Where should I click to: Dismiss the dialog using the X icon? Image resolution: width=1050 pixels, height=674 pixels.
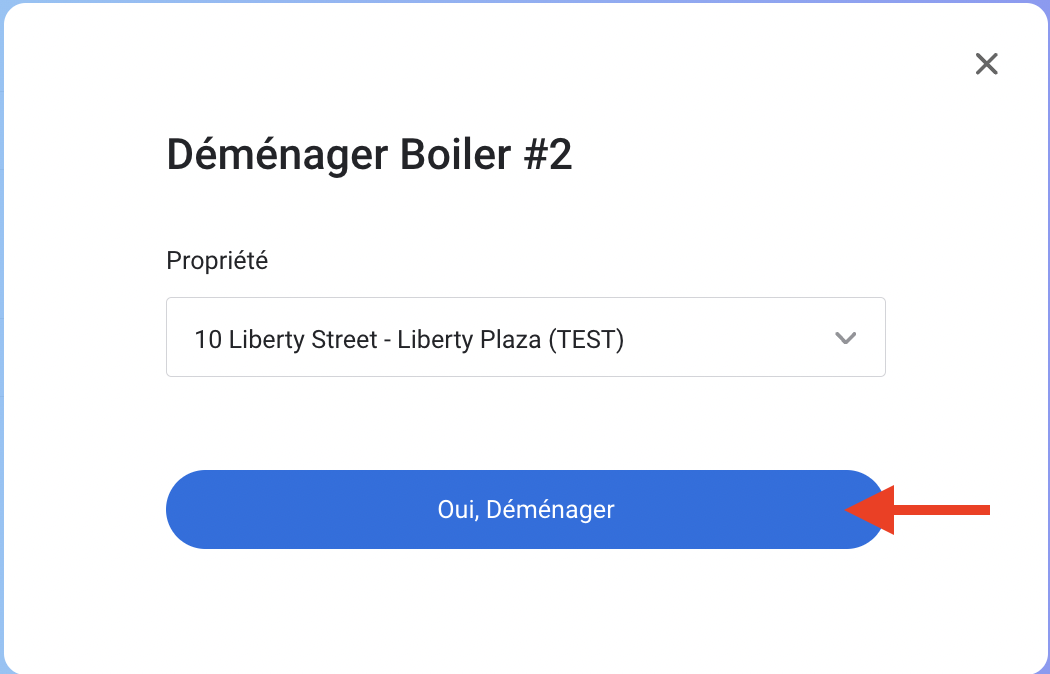click(987, 65)
